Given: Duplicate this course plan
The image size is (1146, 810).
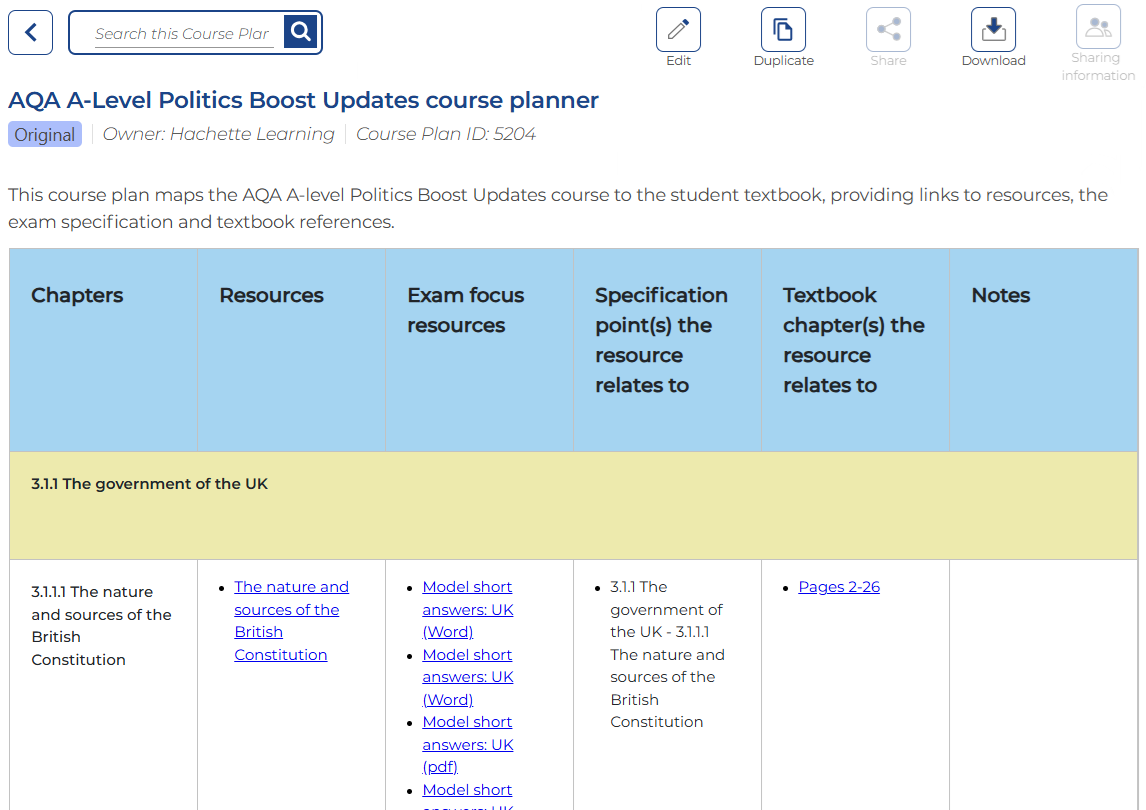Looking at the screenshot, I should [783, 30].
